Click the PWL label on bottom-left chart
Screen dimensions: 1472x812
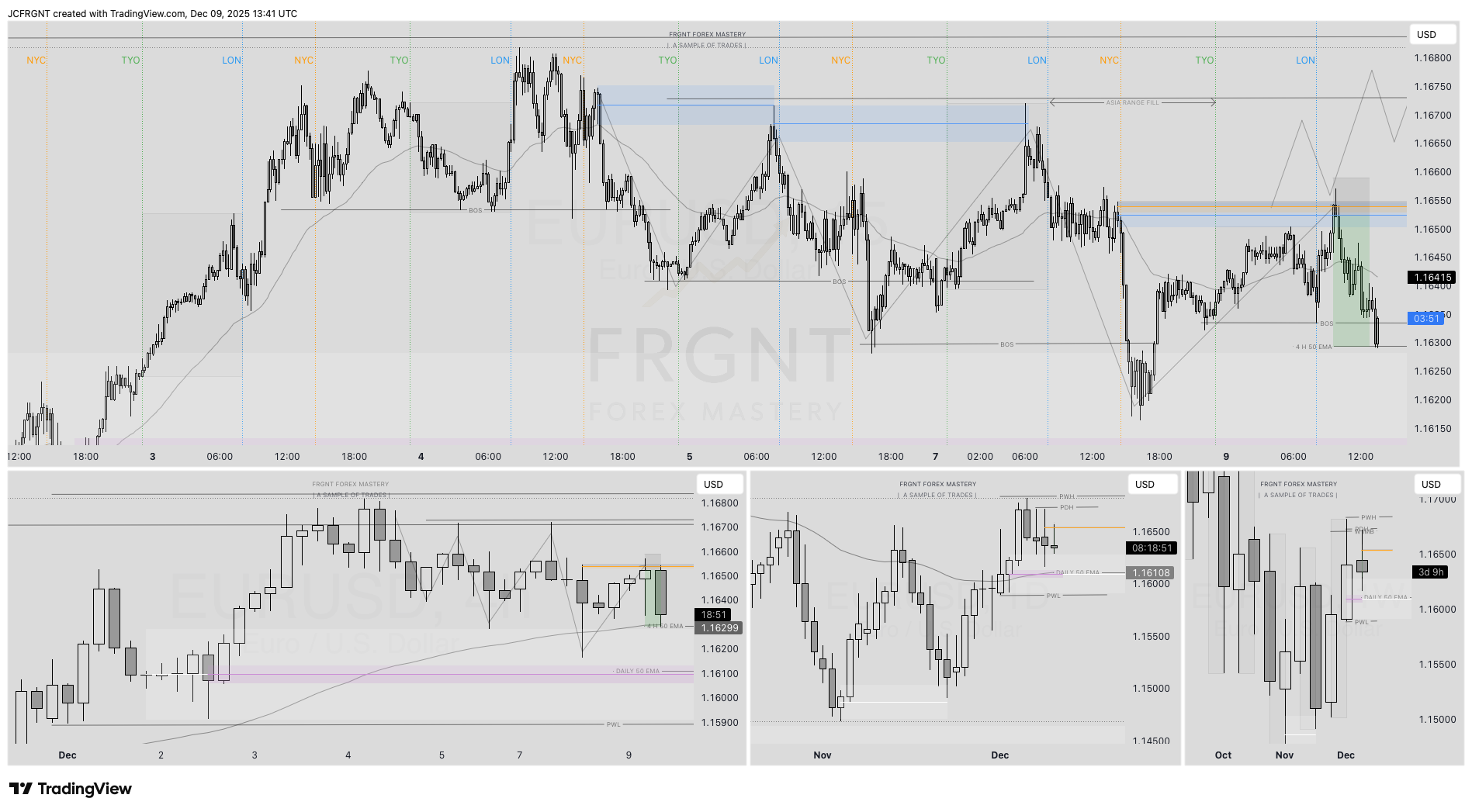[x=613, y=724]
